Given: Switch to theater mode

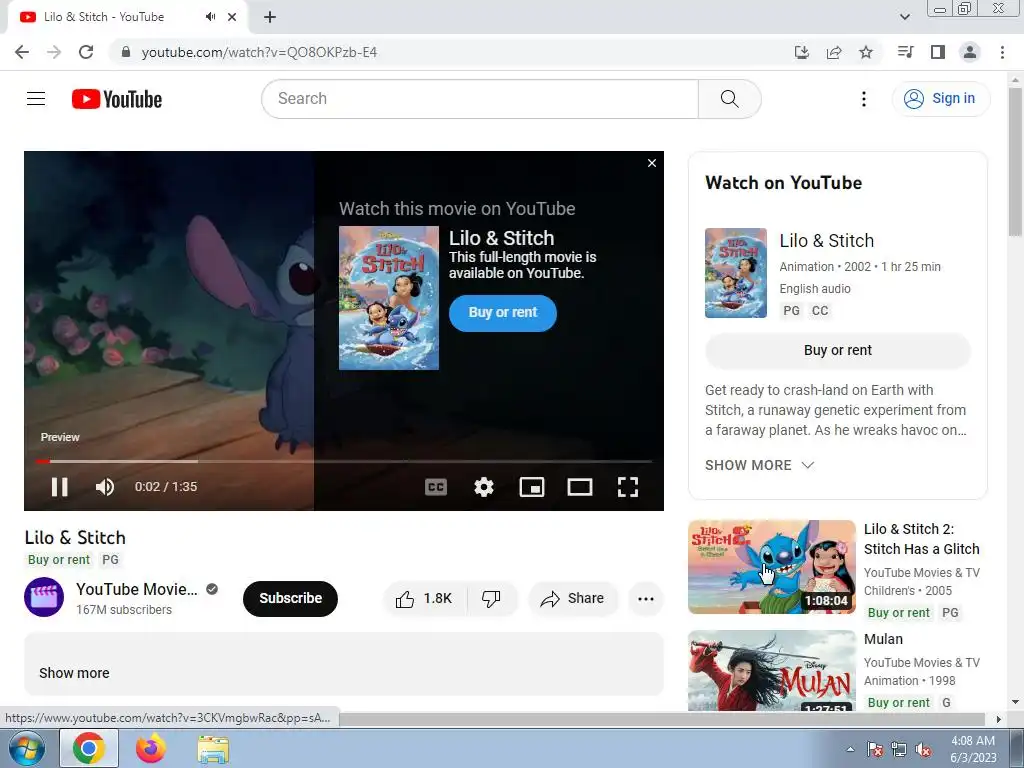Looking at the screenshot, I should [580, 487].
